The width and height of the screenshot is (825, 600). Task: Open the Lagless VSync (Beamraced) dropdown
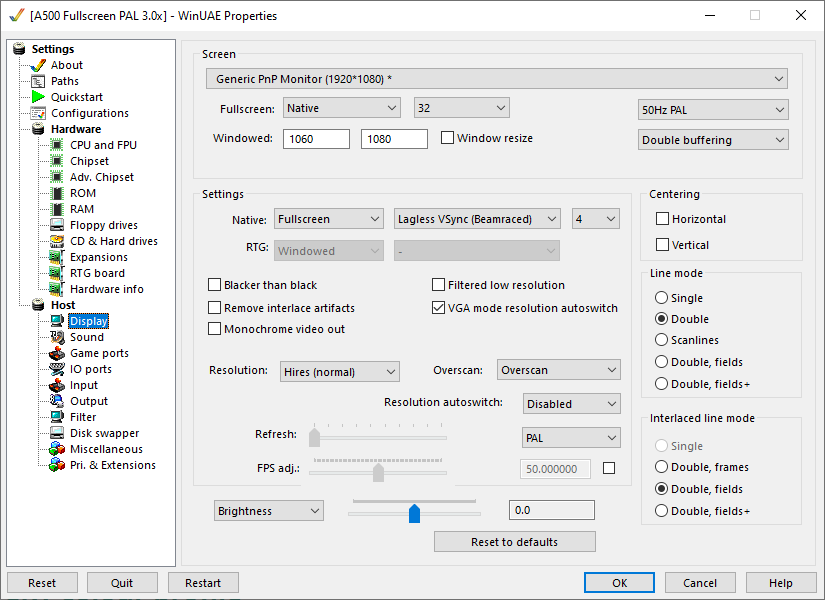tap(477, 219)
